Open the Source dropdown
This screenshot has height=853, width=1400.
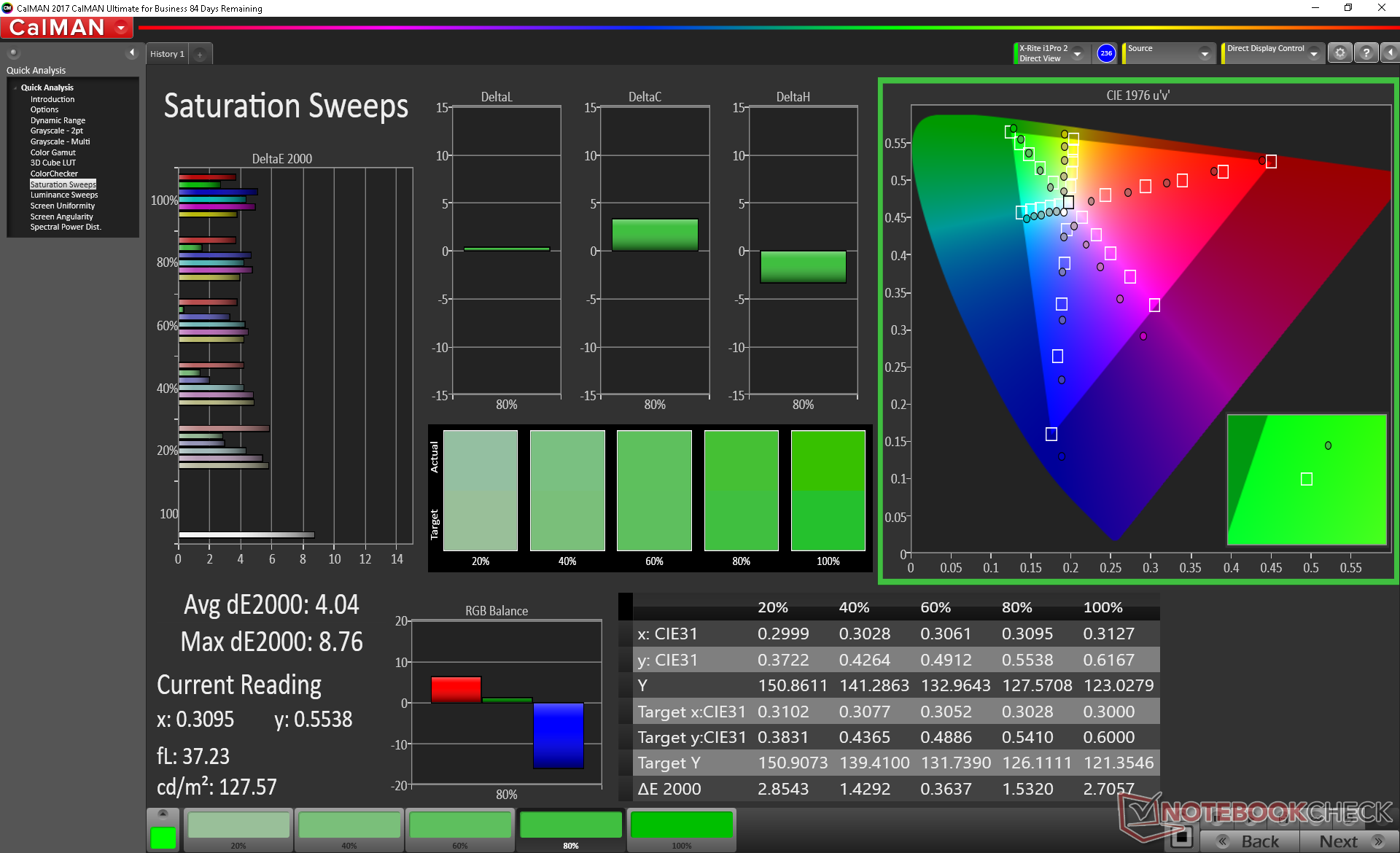tap(1205, 54)
